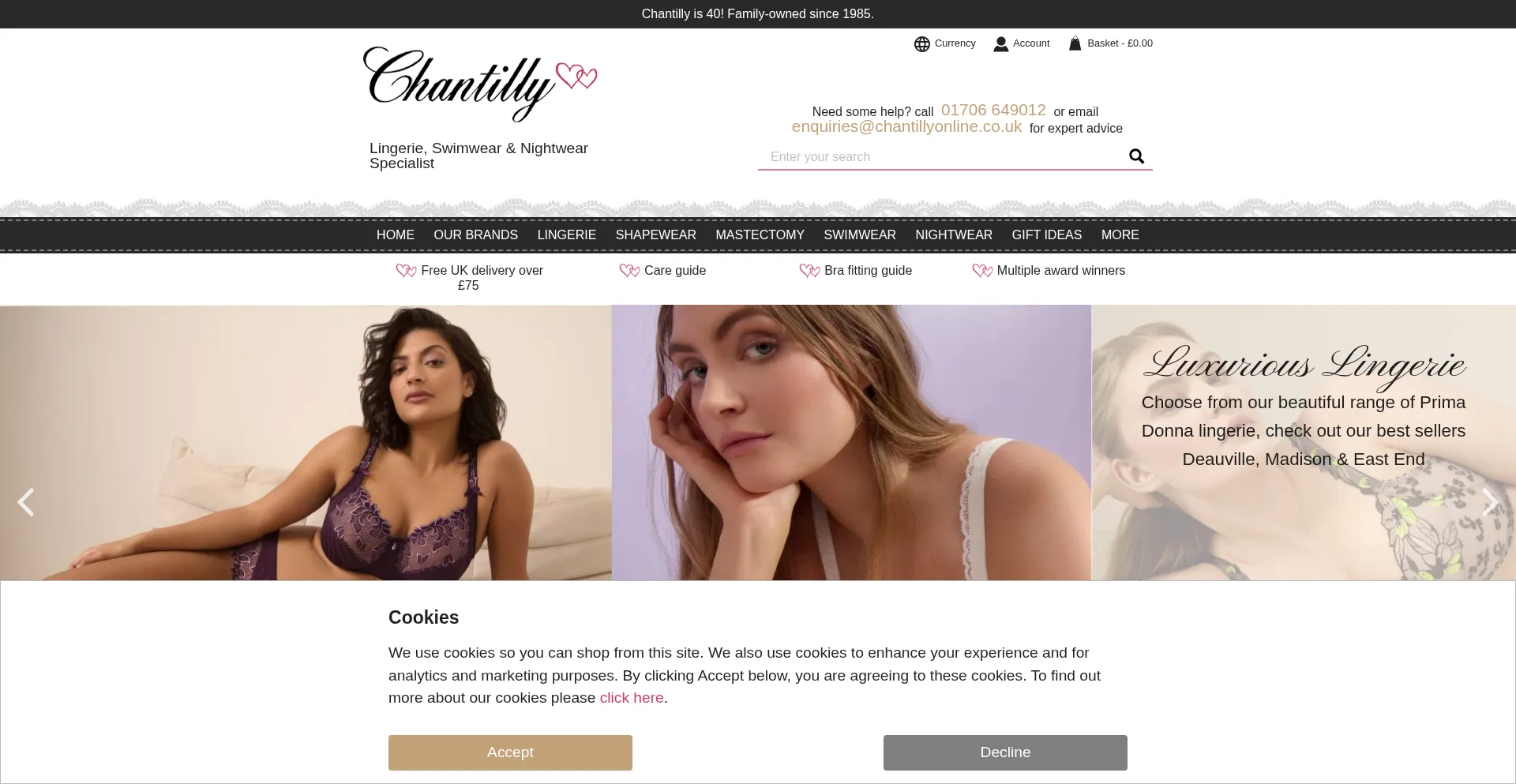Expand the MORE navigation menu
The image size is (1516, 784).
point(1120,235)
